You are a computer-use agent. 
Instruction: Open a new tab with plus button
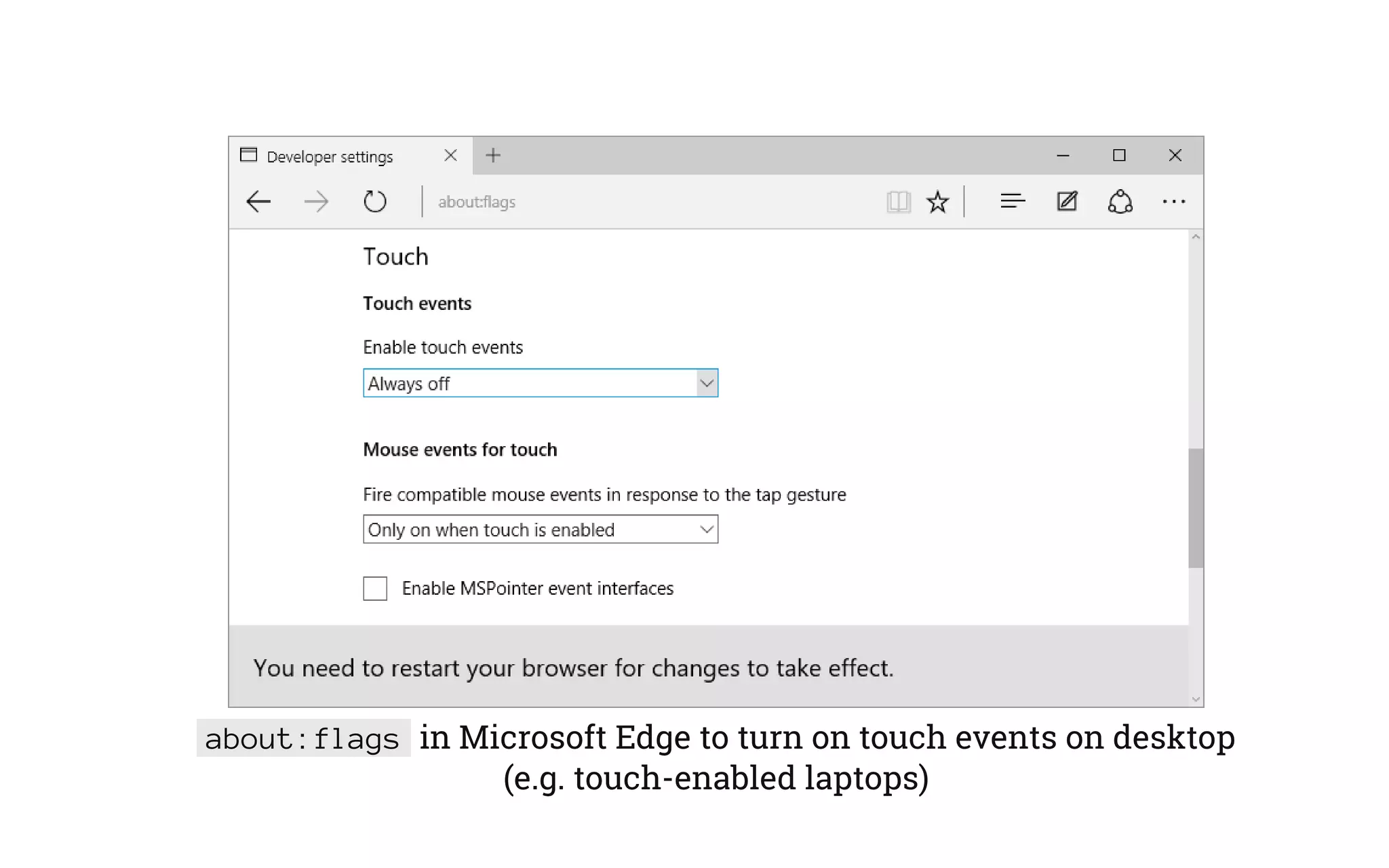pos(493,155)
